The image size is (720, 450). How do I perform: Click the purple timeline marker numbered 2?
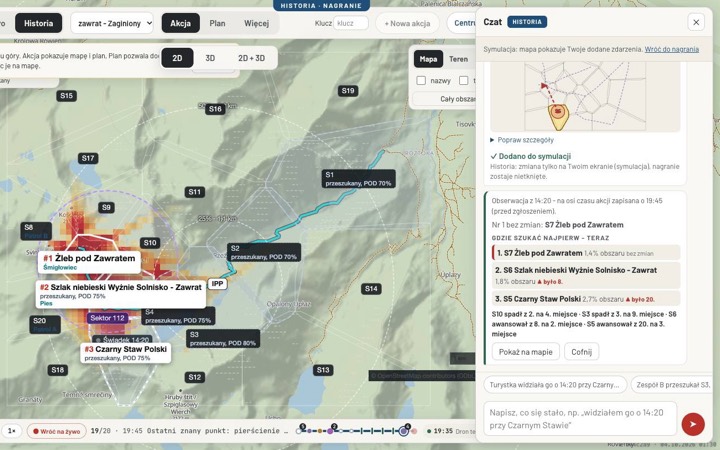tap(330, 431)
